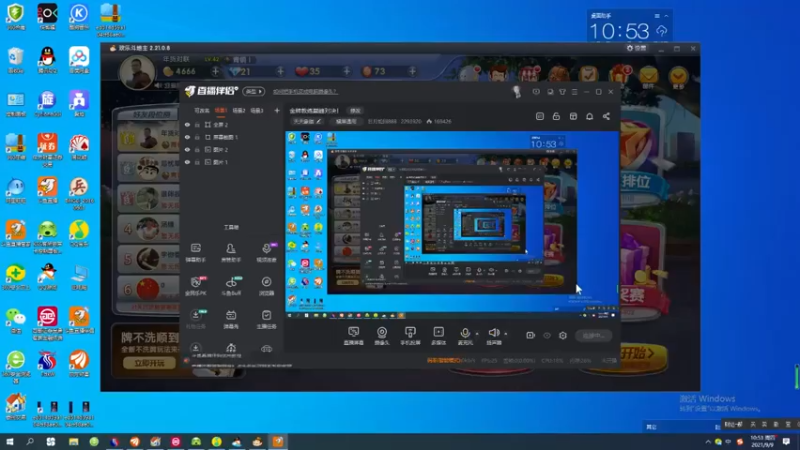Click the speaker icon in bottom bar
The width and height of the screenshot is (800, 450).
point(493,333)
